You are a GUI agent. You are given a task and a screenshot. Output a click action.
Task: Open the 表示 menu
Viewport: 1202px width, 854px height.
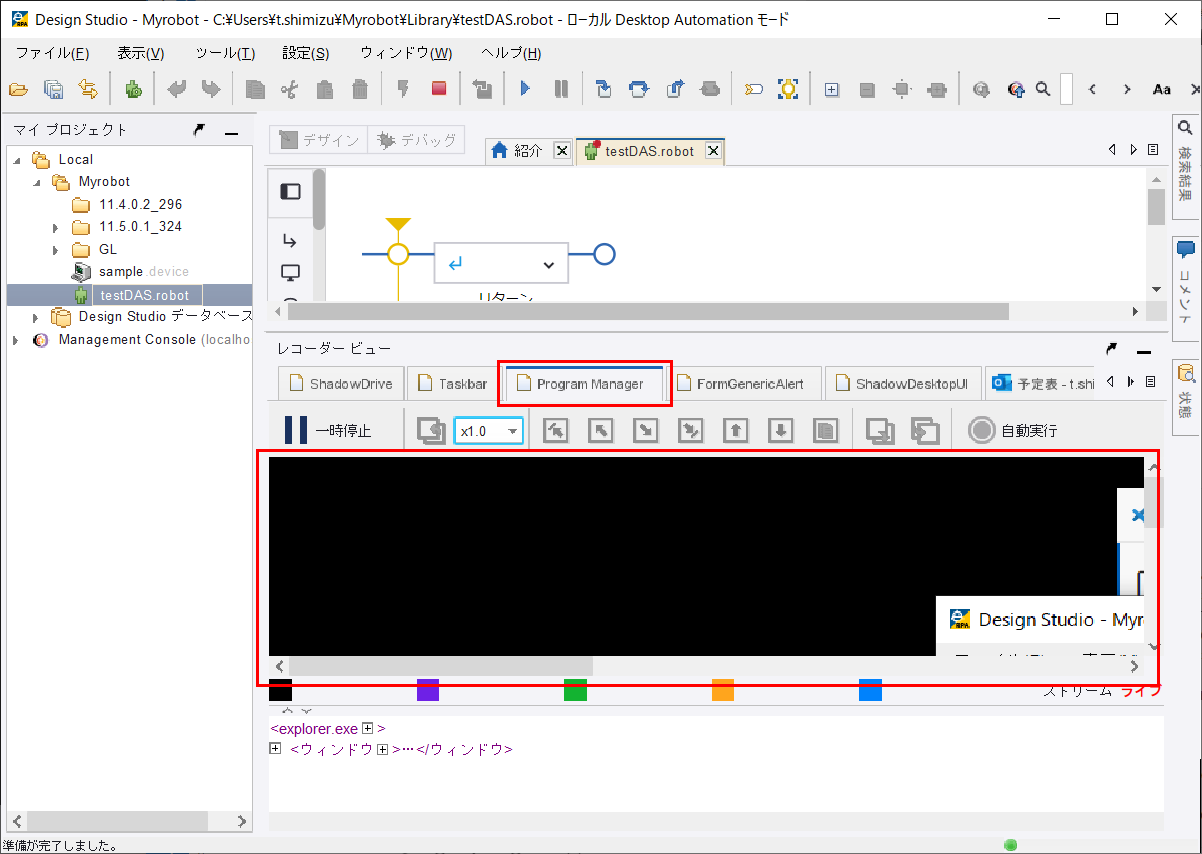click(141, 53)
